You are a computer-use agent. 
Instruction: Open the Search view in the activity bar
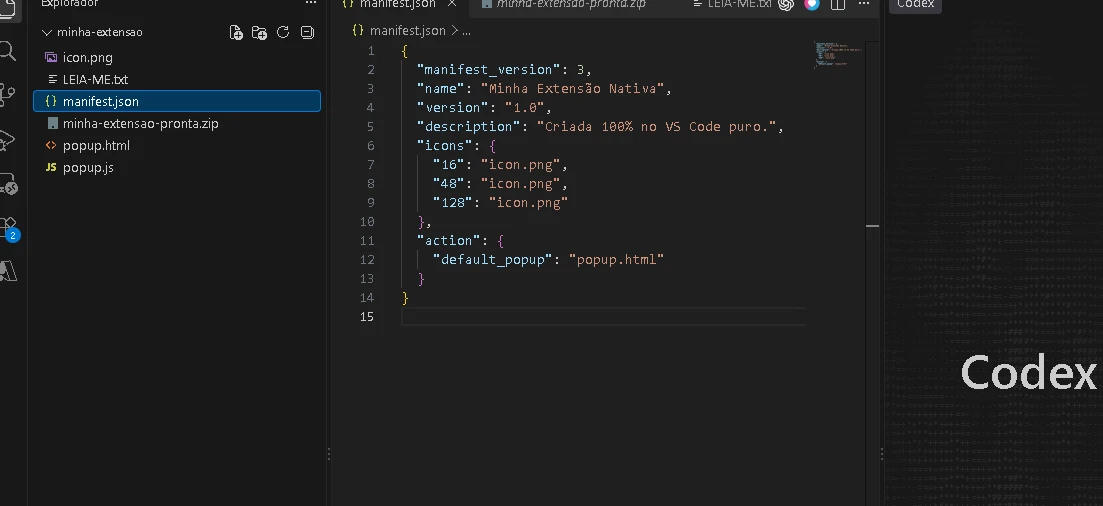[x=8, y=51]
